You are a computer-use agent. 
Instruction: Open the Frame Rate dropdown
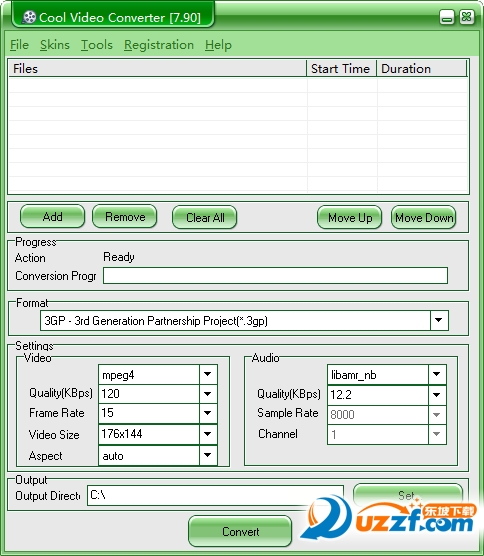click(x=208, y=413)
